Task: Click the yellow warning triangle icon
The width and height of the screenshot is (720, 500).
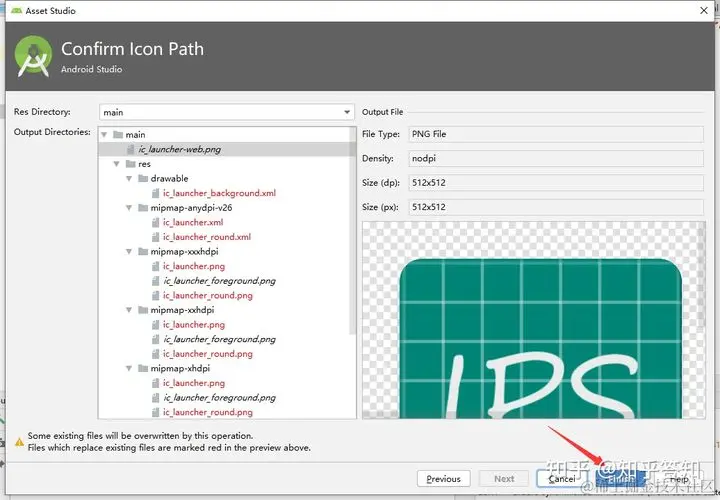Action: [x=19, y=442]
